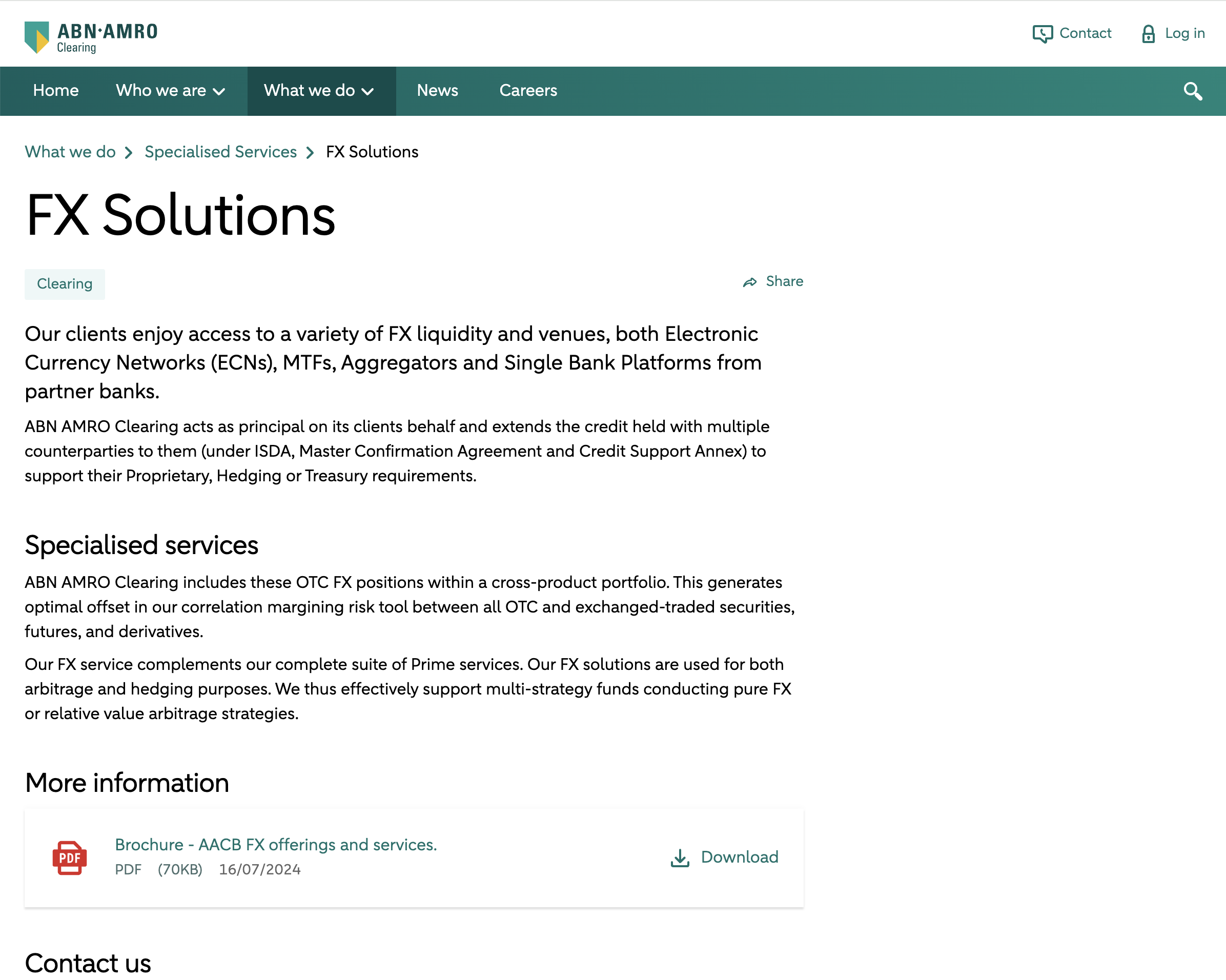
Task: Click the Contact speech bubble icon
Action: tap(1043, 34)
